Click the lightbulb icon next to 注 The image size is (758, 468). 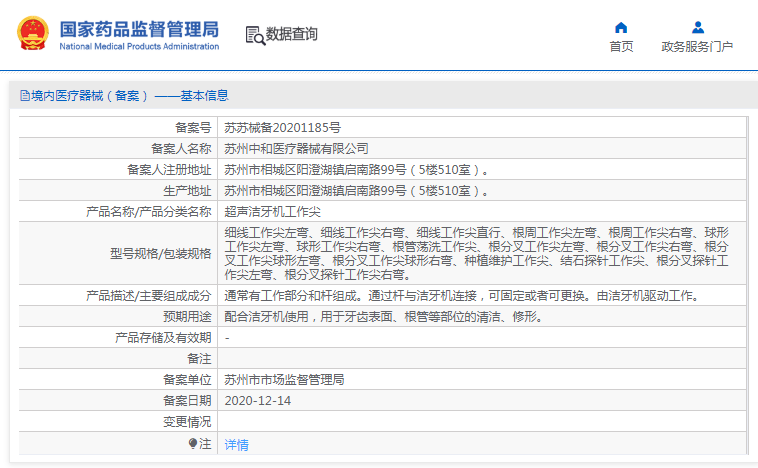pos(193,443)
